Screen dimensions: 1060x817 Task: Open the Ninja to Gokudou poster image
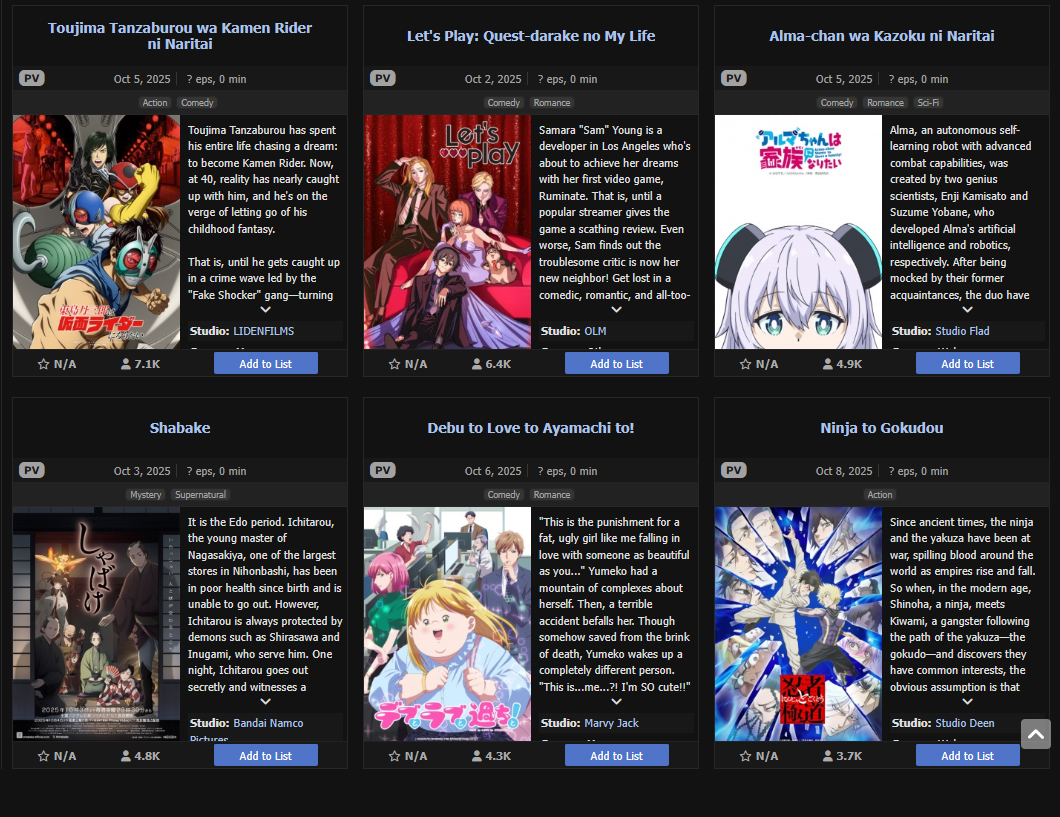pyautogui.click(x=798, y=624)
